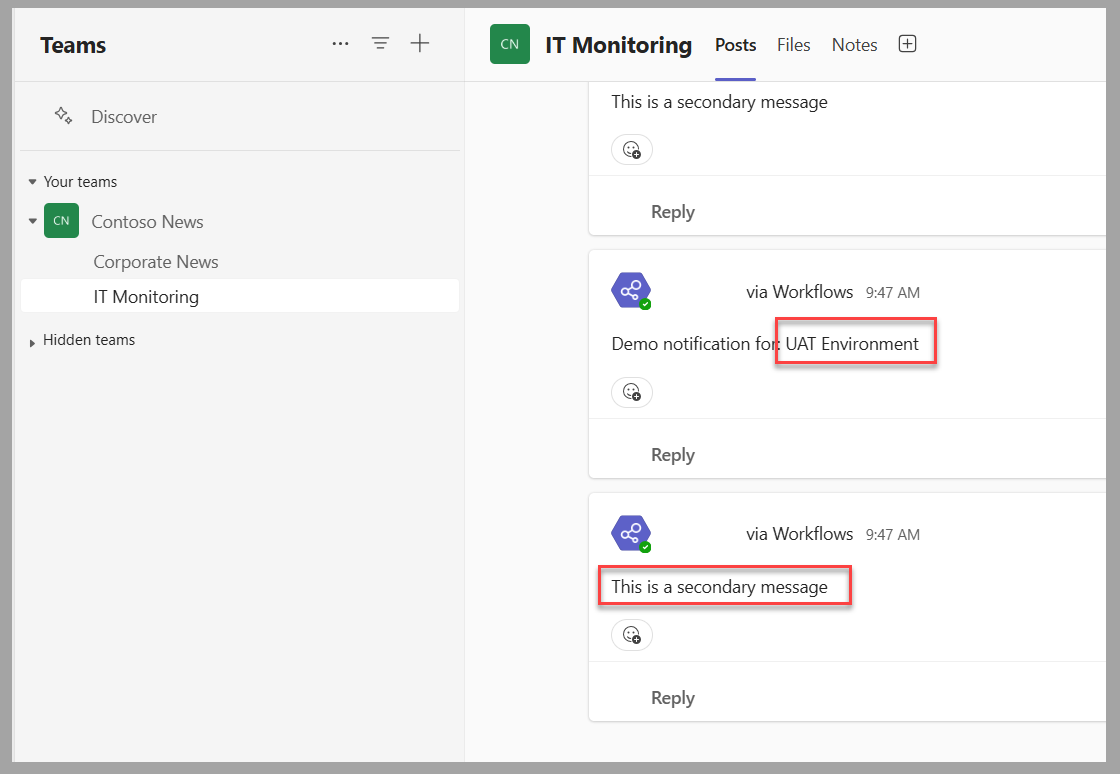This screenshot has height=774, width=1120.
Task: Select the Posts tab
Action: pyautogui.click(x=735, y=44)
